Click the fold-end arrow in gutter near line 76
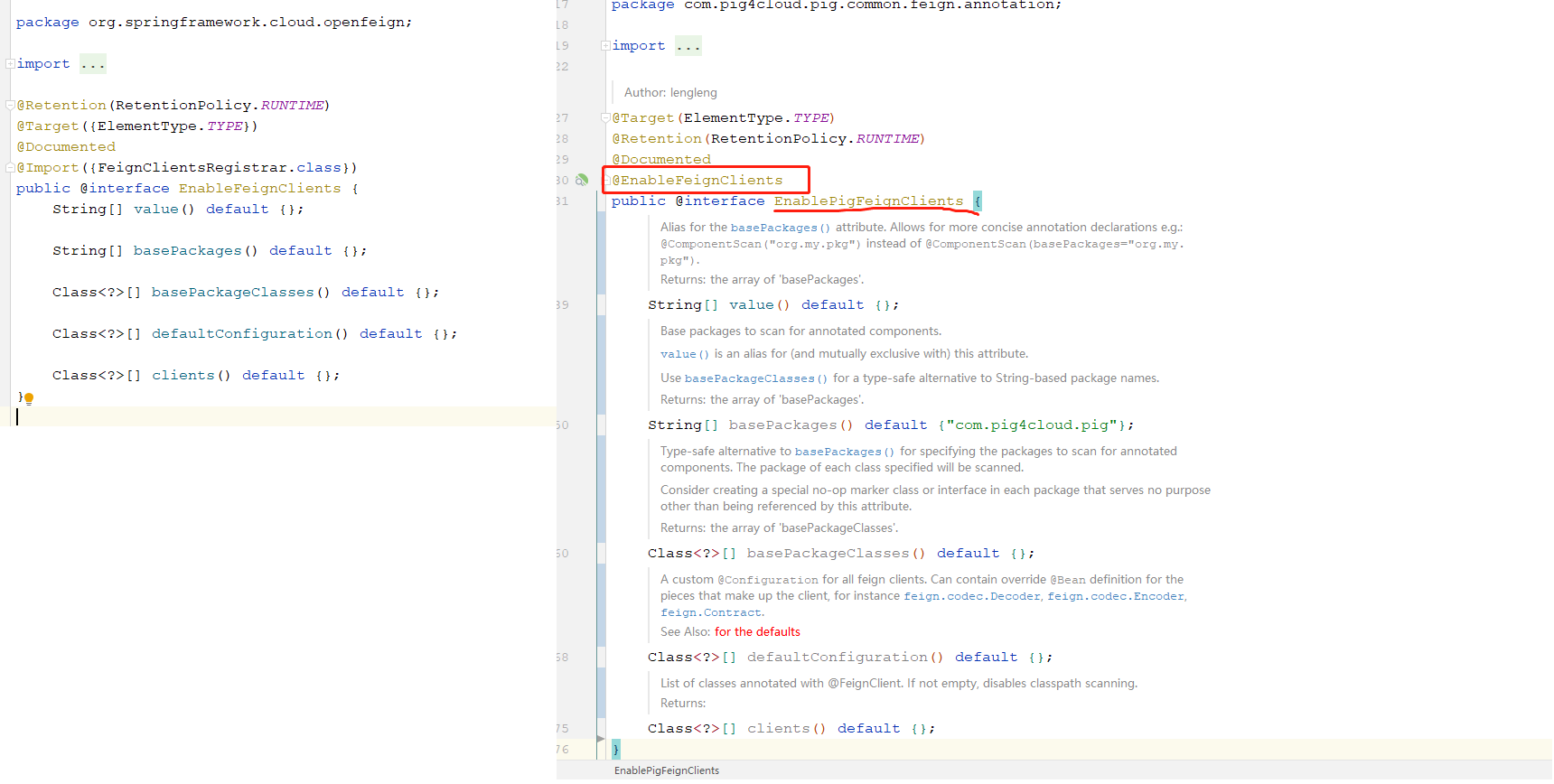This screenshot has height=784, width=1554. (601, 739)
